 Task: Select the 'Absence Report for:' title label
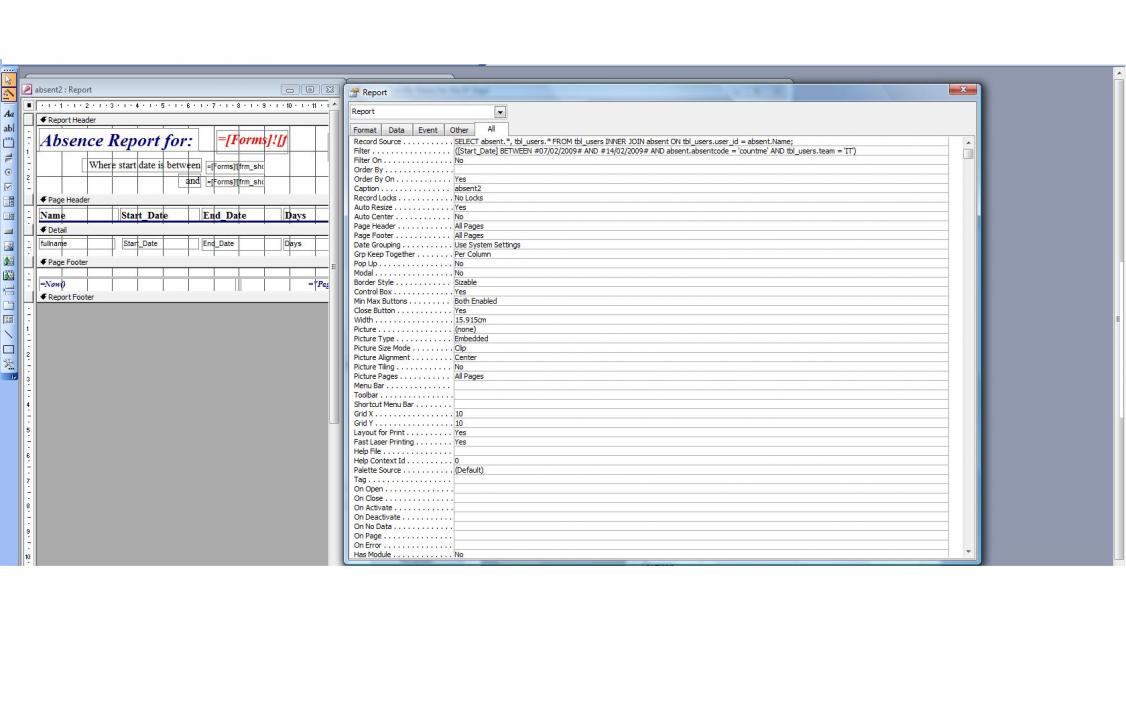pyautogui.click(x=118, y=140)
